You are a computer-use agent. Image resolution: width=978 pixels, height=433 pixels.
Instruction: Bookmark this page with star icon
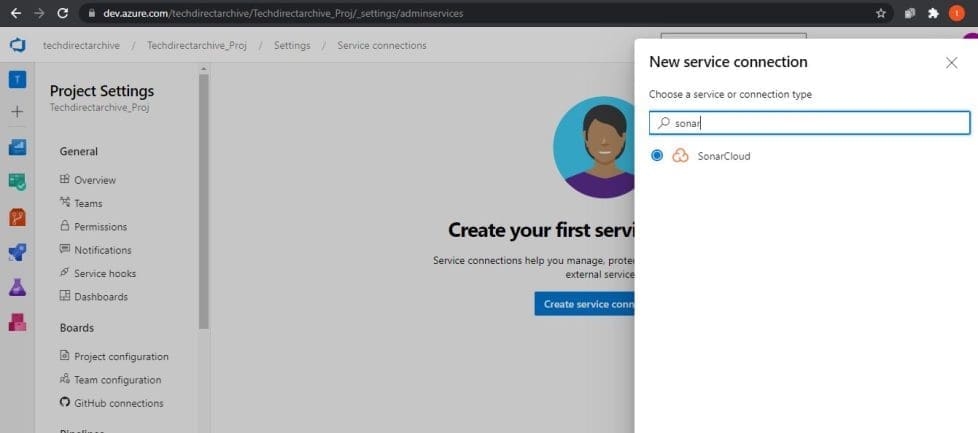[881, 13]
